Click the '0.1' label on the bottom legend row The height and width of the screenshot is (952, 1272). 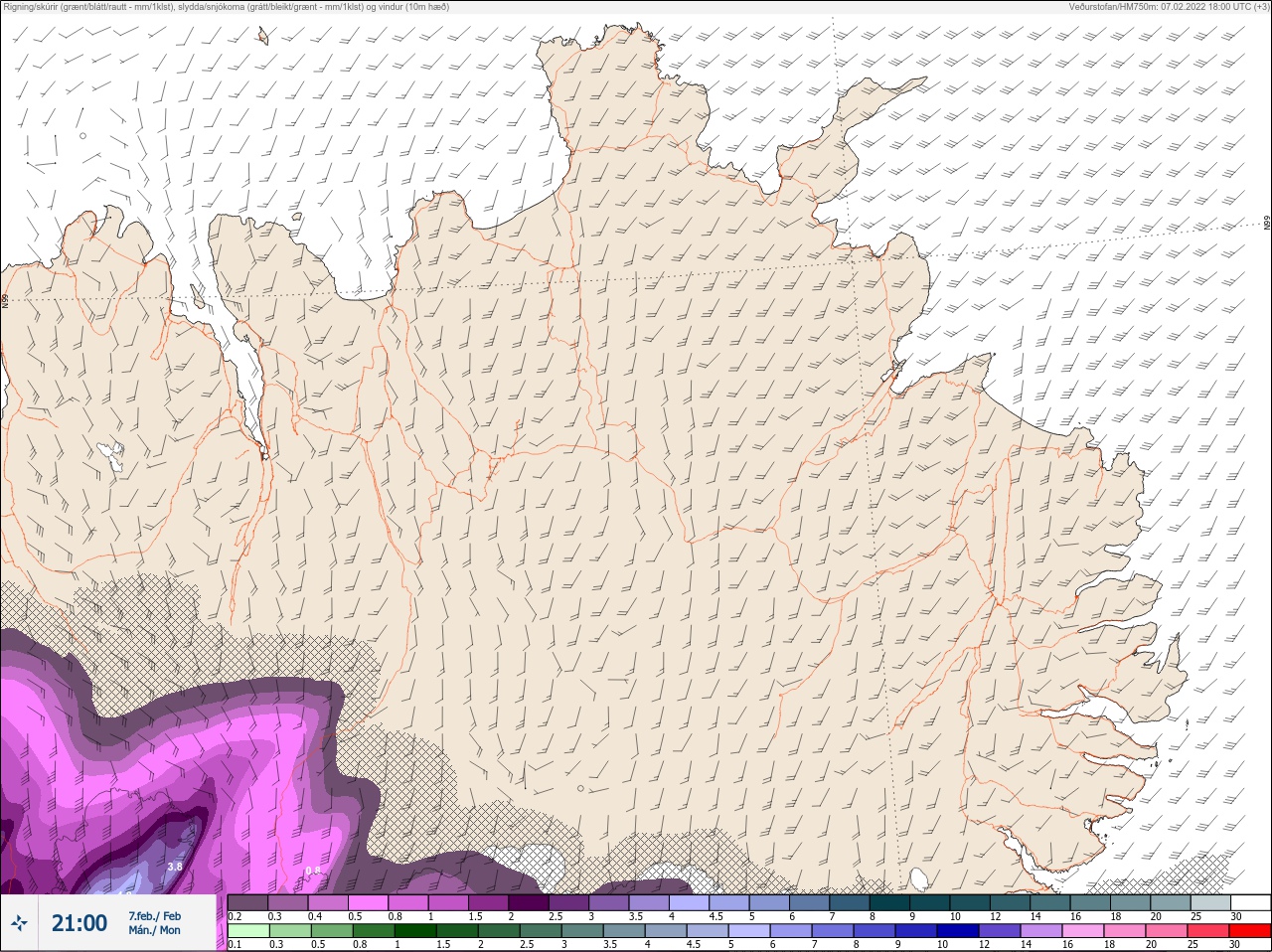(x=235, y=945)
